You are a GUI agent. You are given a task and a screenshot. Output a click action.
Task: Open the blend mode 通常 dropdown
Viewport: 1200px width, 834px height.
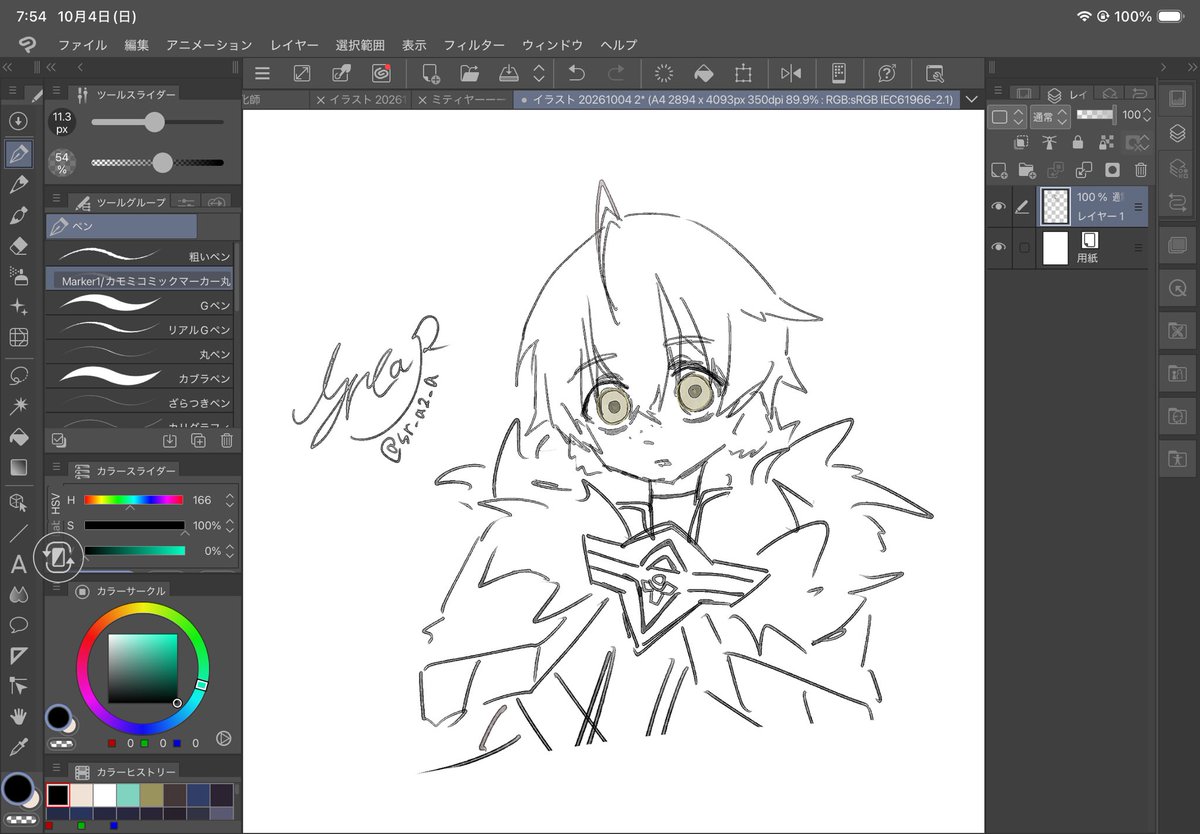coord(1050,116)
